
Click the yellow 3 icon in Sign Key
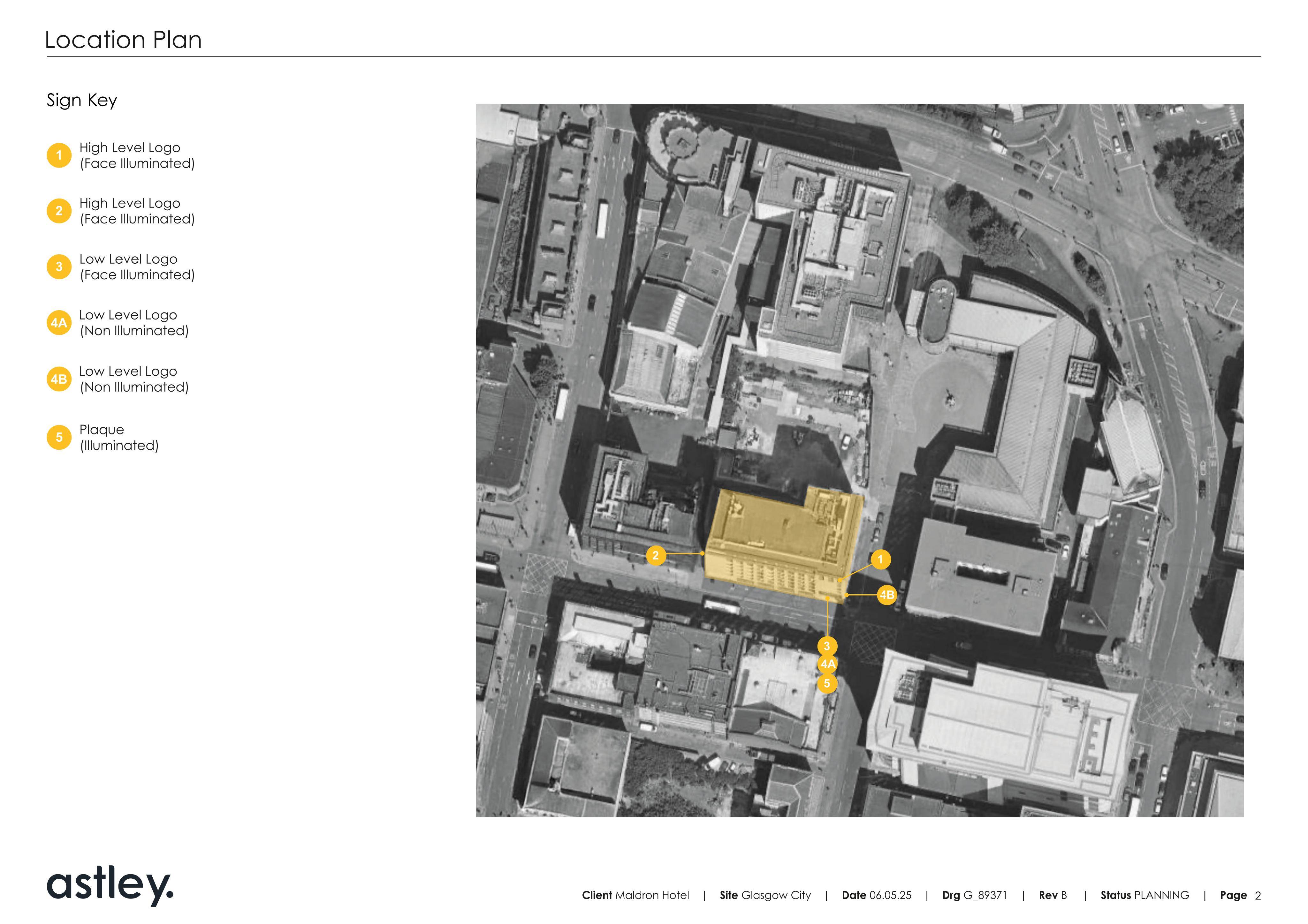(59, 267)
